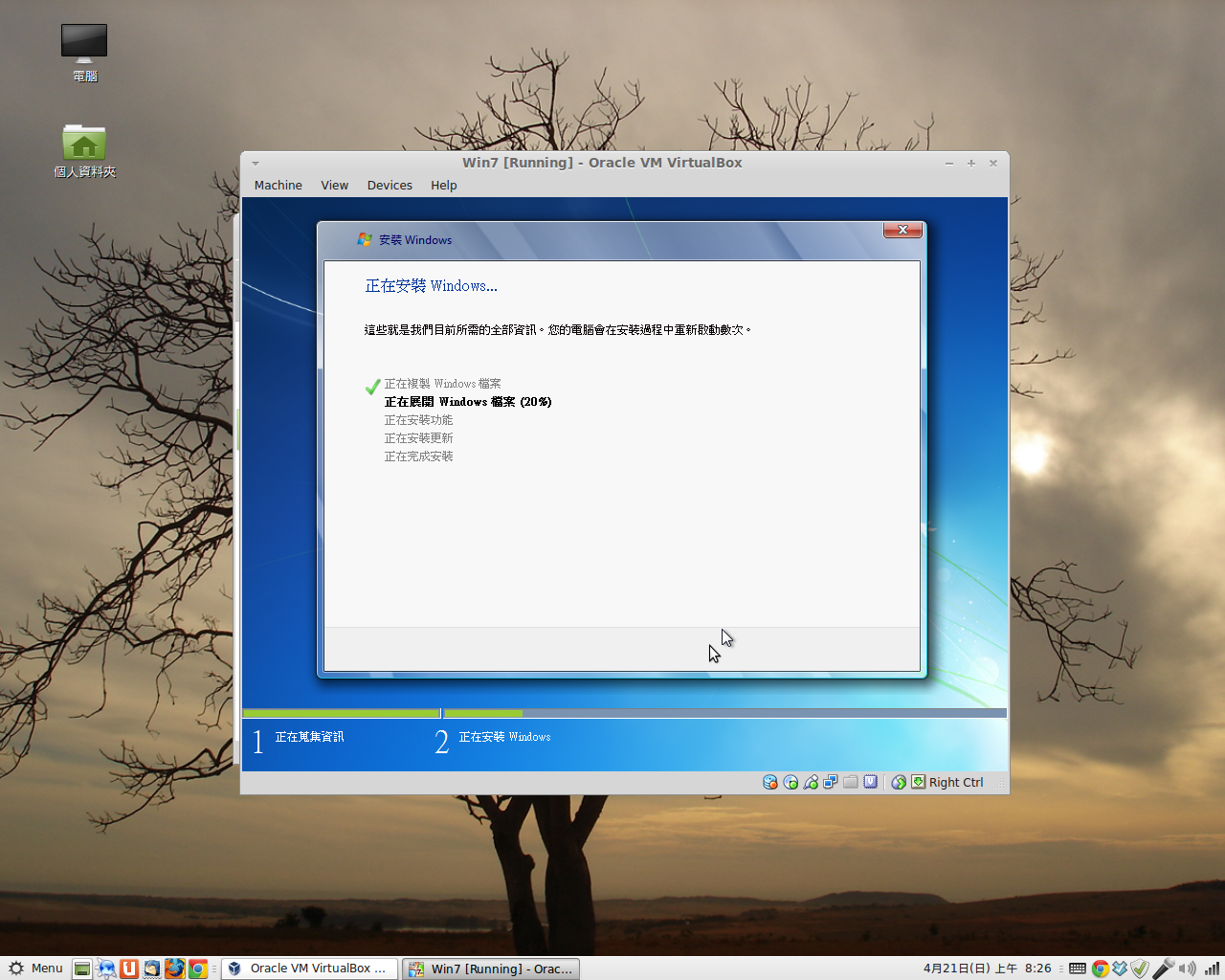Viewport: 1225px width, 980px height.
Task: Launch Firefox from the panel
Action: (175, 969)
